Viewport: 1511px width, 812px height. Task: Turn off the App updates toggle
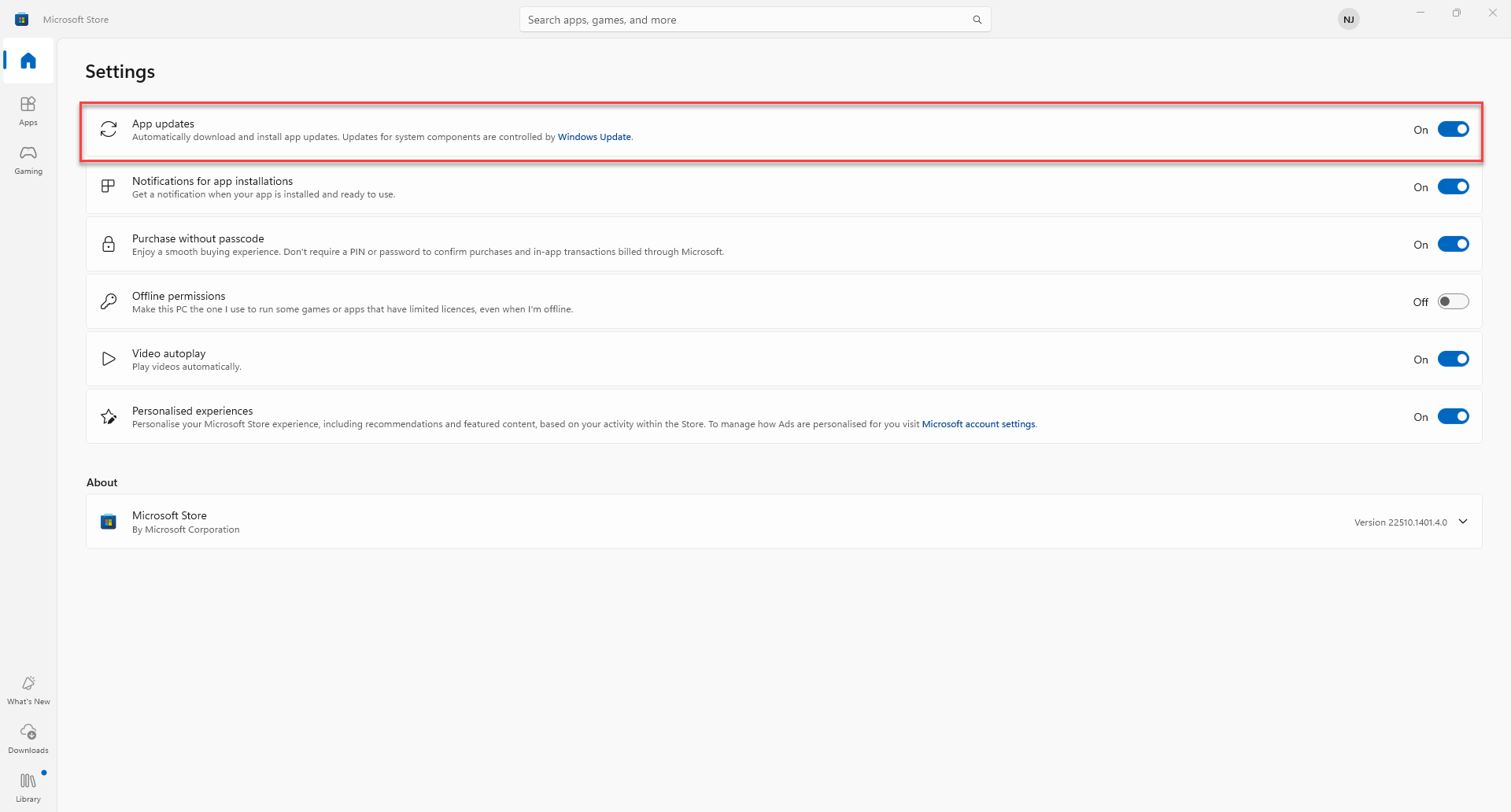click(1453, 129)
